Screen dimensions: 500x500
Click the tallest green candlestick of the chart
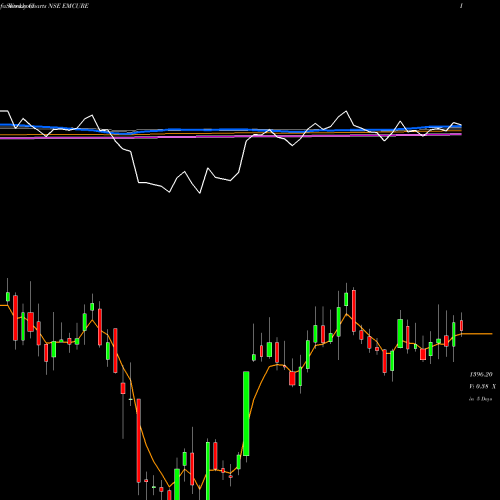[x=246, y=414]
